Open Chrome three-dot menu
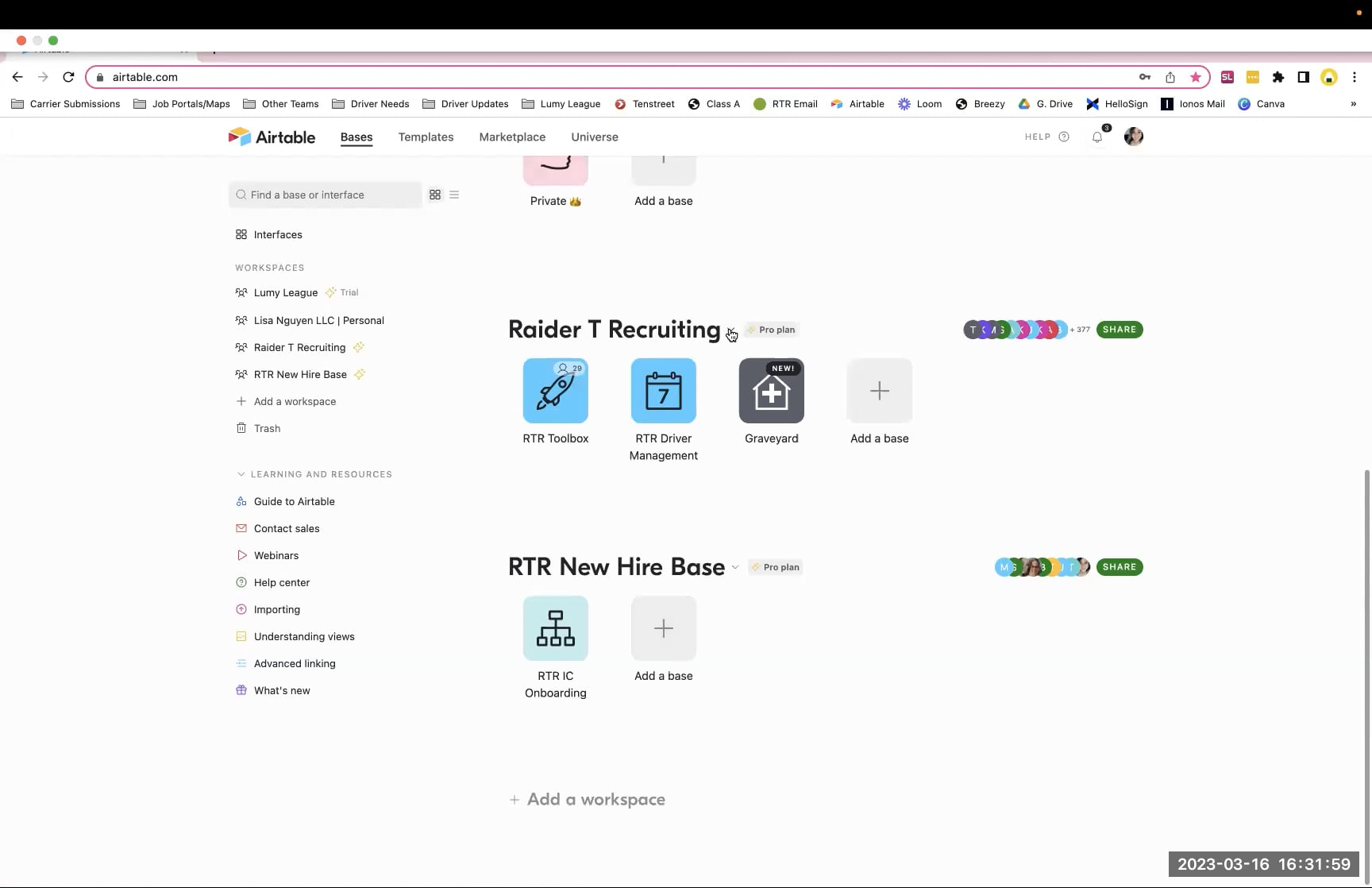Screen dimensions: 1372x888 coord(1355,77)
